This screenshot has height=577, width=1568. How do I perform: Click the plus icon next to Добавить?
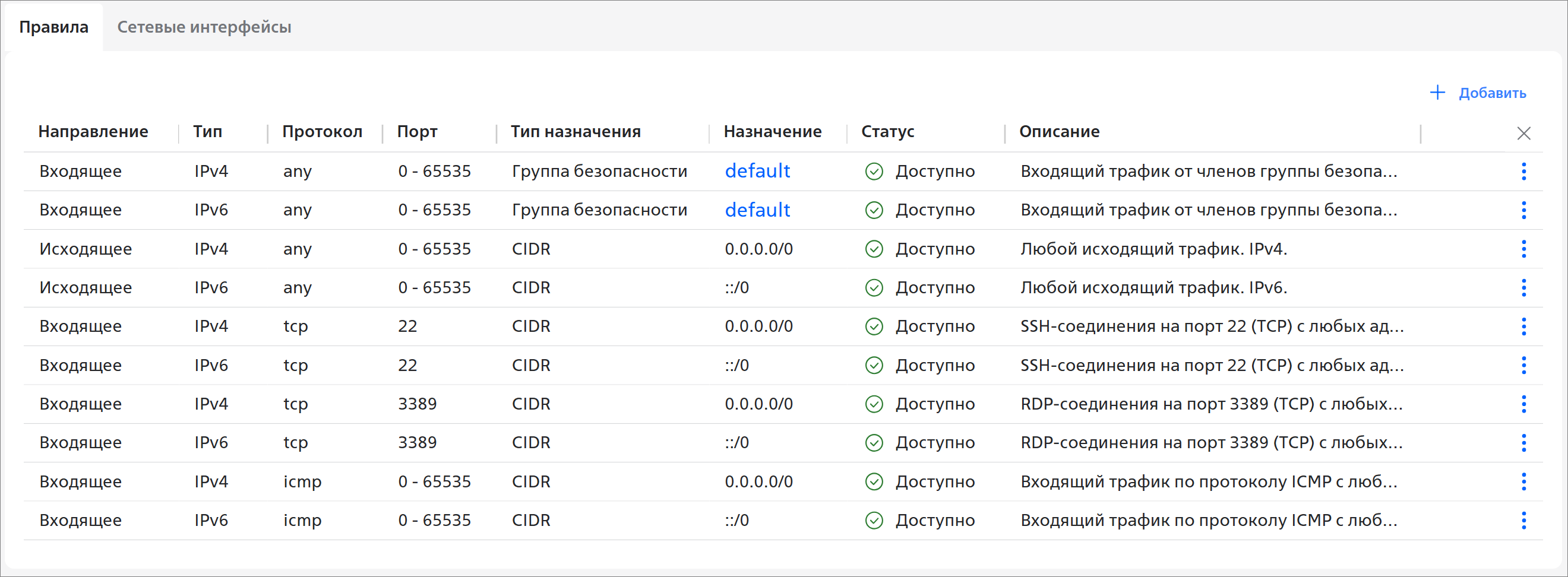(x=1437, y=93)
